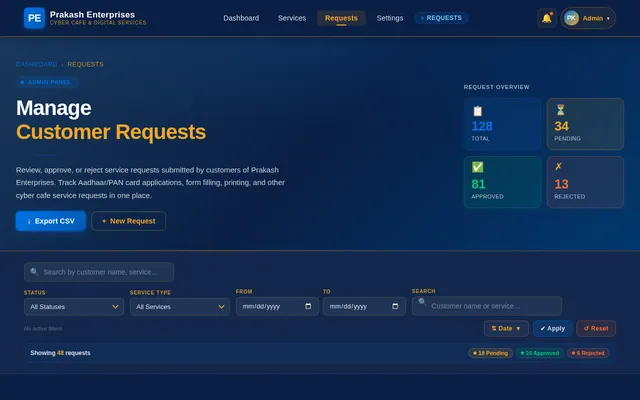Click the PE logo icon
Image resolution: width=640 pixels, height=400 pixels.
coord(34,18)
